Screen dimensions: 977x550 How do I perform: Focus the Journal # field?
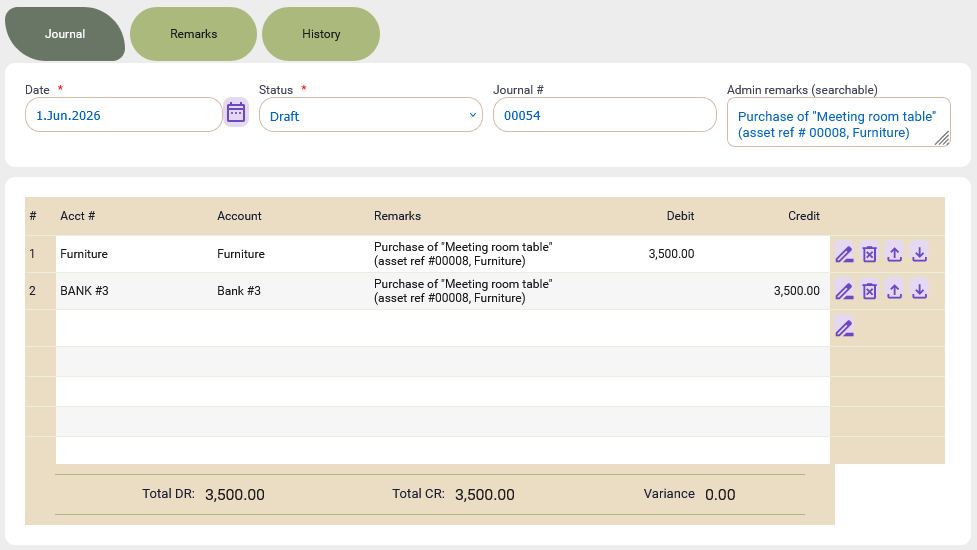pos(604,115)
